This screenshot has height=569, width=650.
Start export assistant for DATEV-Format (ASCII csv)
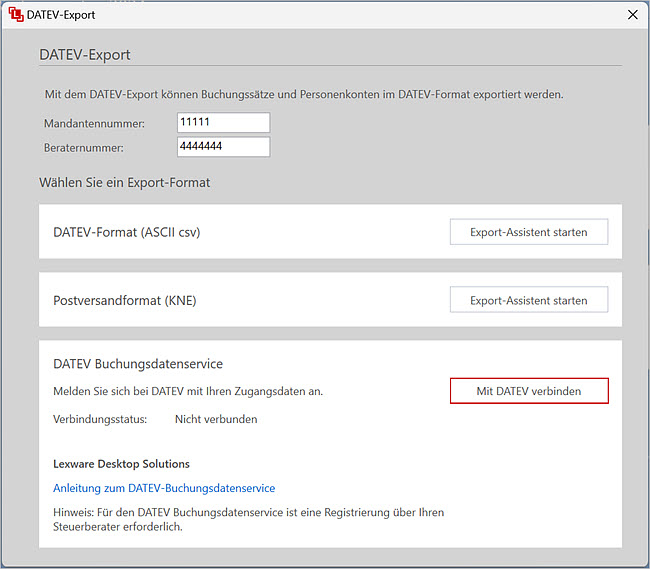coord(529,232)
